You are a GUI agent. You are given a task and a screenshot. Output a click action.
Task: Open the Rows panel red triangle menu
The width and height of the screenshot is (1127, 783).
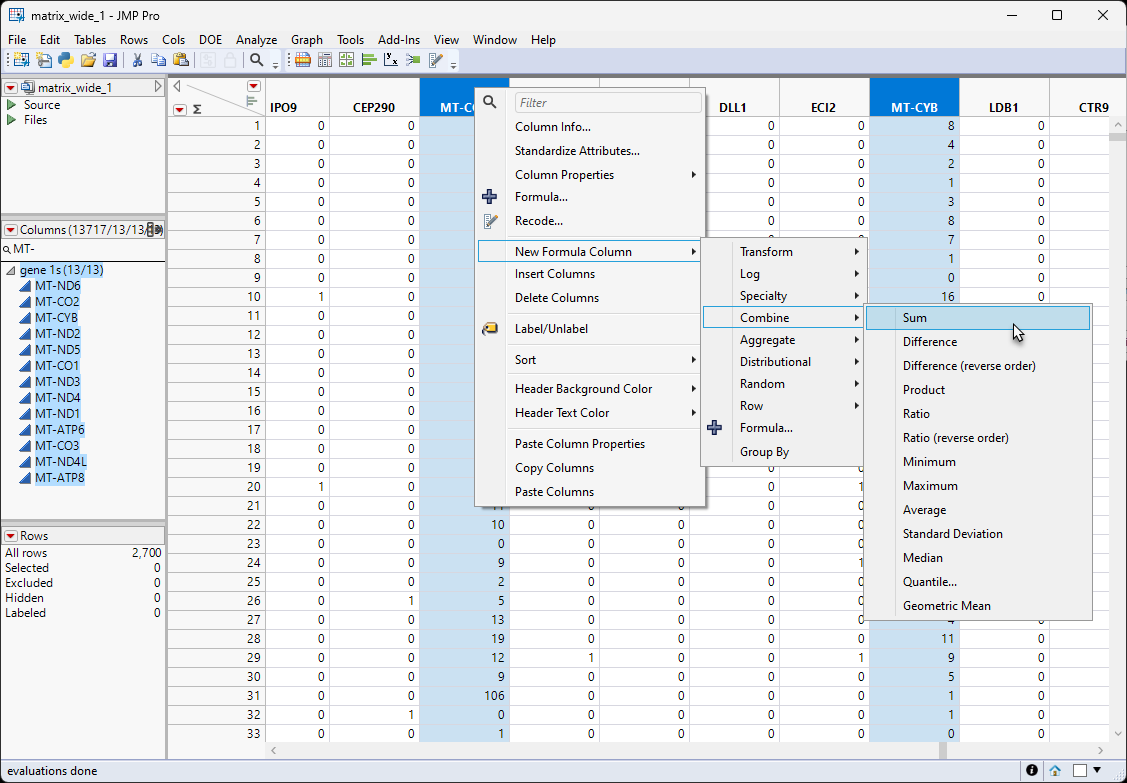point(11,536)
